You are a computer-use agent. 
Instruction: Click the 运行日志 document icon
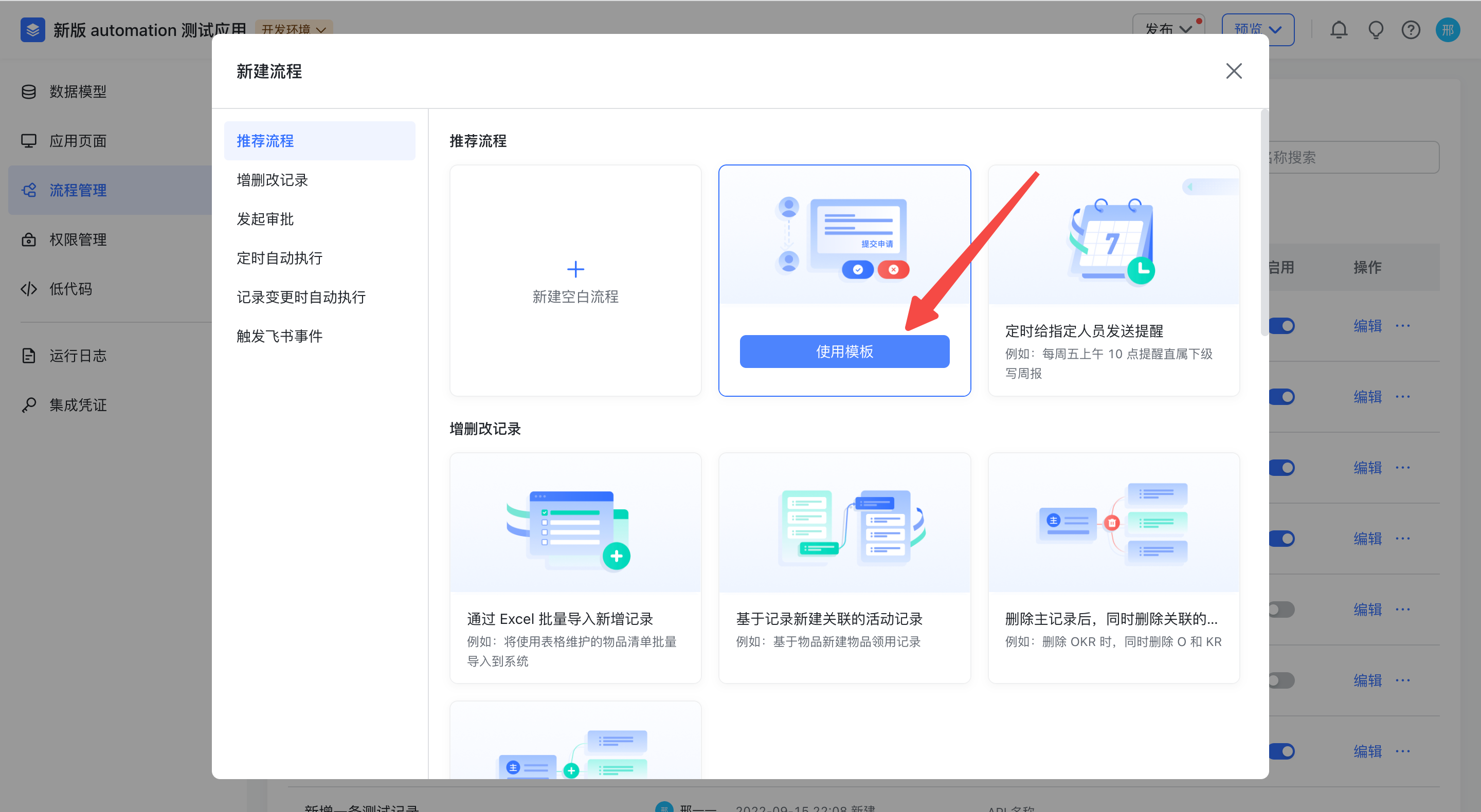pyautogui.click(x=29, y=356)
